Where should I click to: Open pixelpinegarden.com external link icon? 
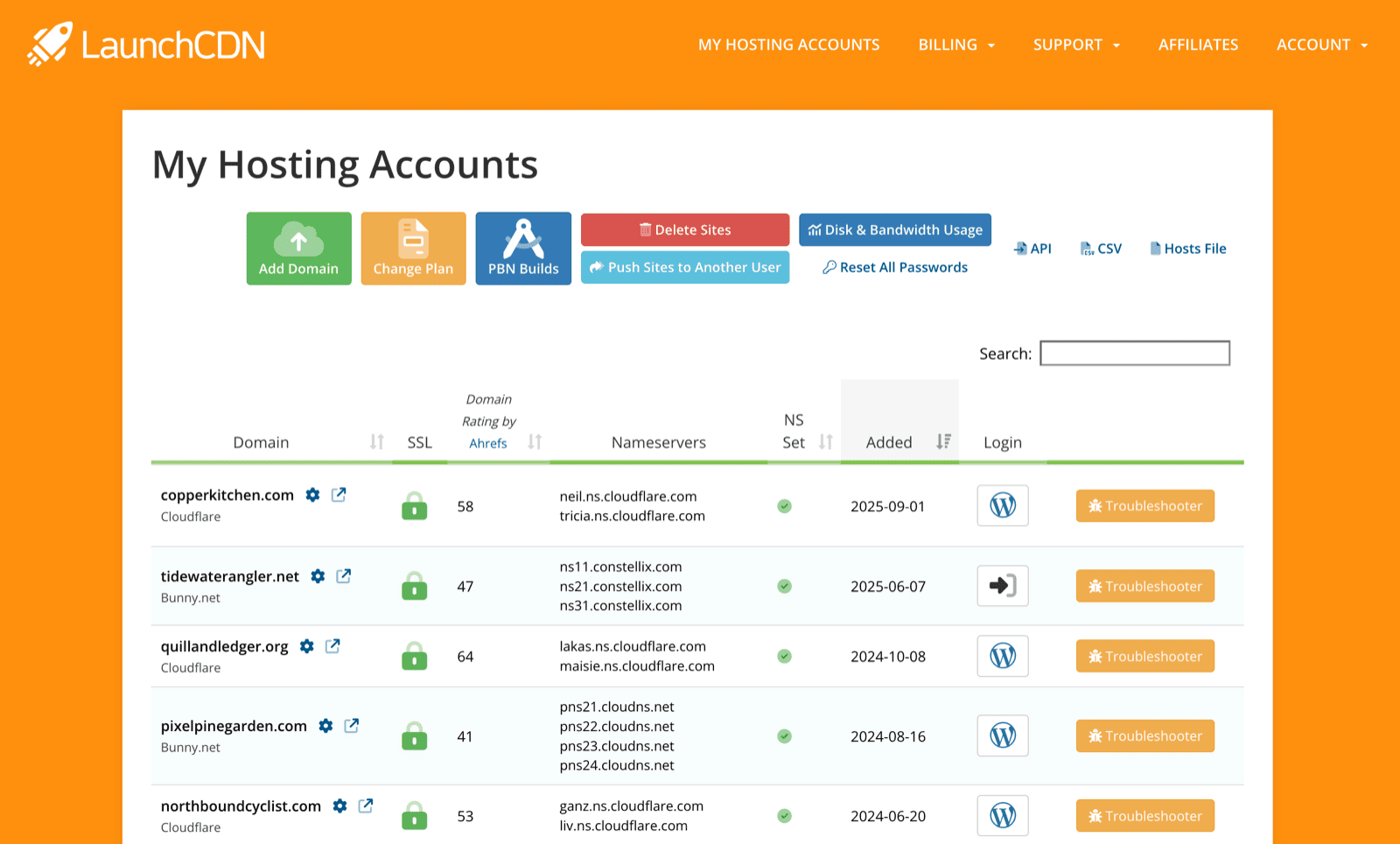[352, 726]
